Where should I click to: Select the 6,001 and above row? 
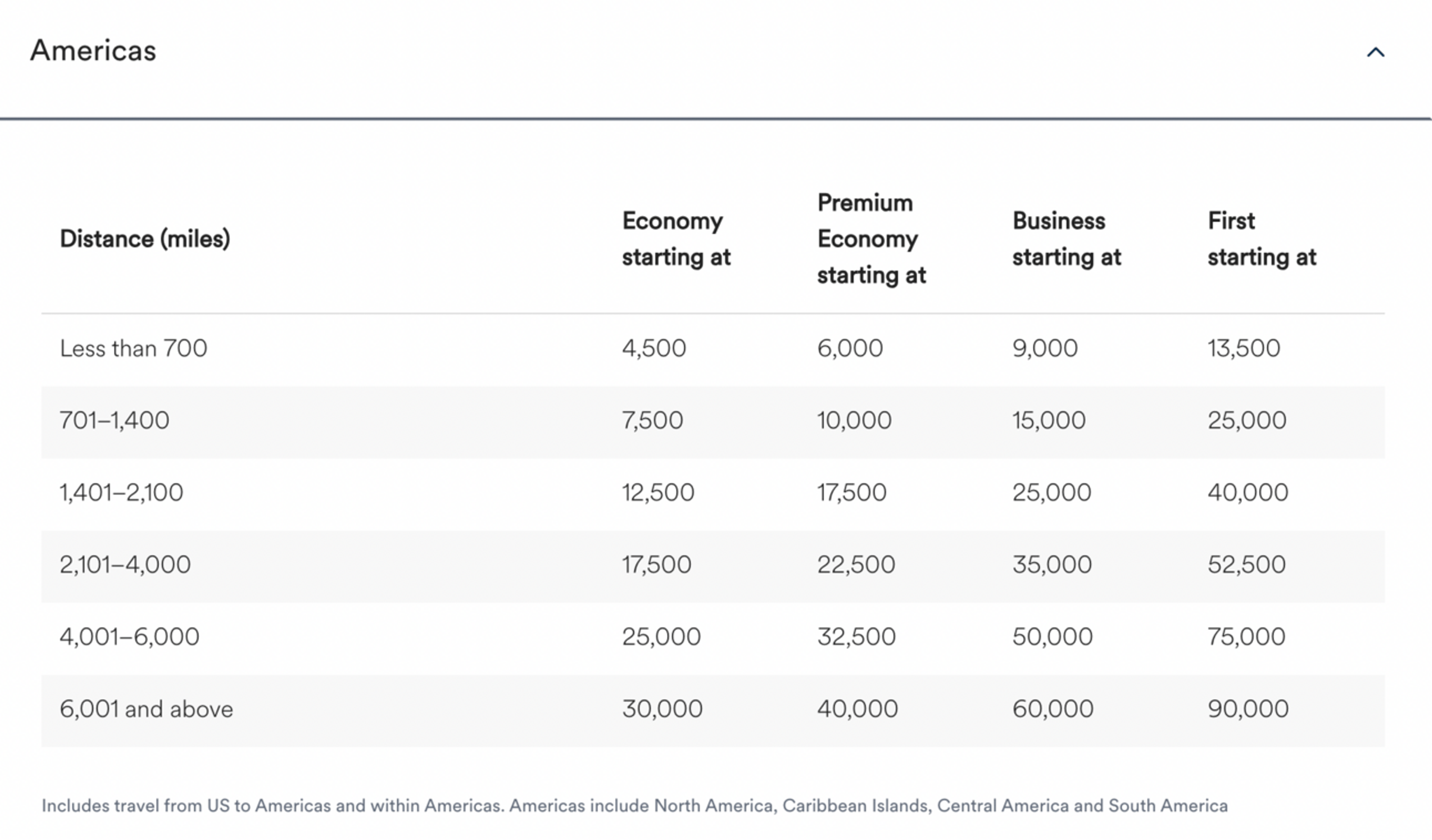[x=713, y=711]
